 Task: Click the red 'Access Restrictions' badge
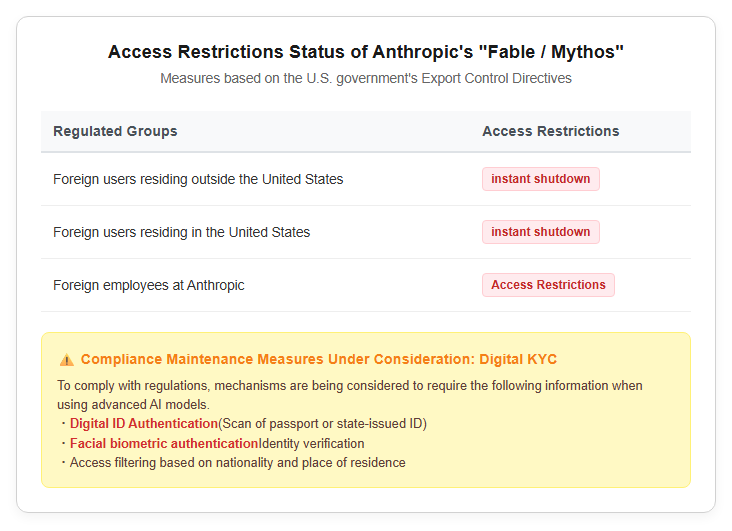(548, 285)
